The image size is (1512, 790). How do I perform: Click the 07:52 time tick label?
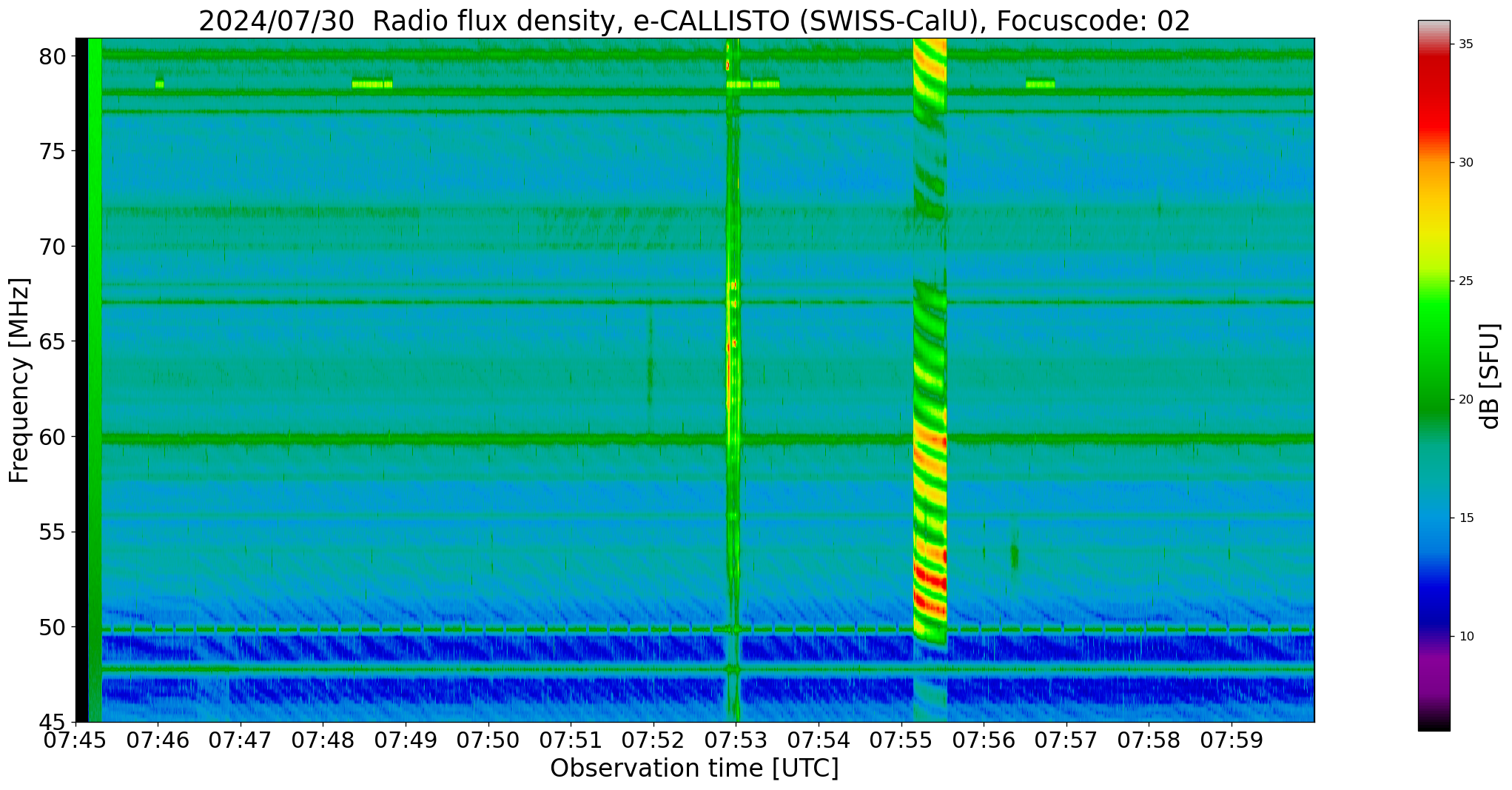[x=653, y=741]
